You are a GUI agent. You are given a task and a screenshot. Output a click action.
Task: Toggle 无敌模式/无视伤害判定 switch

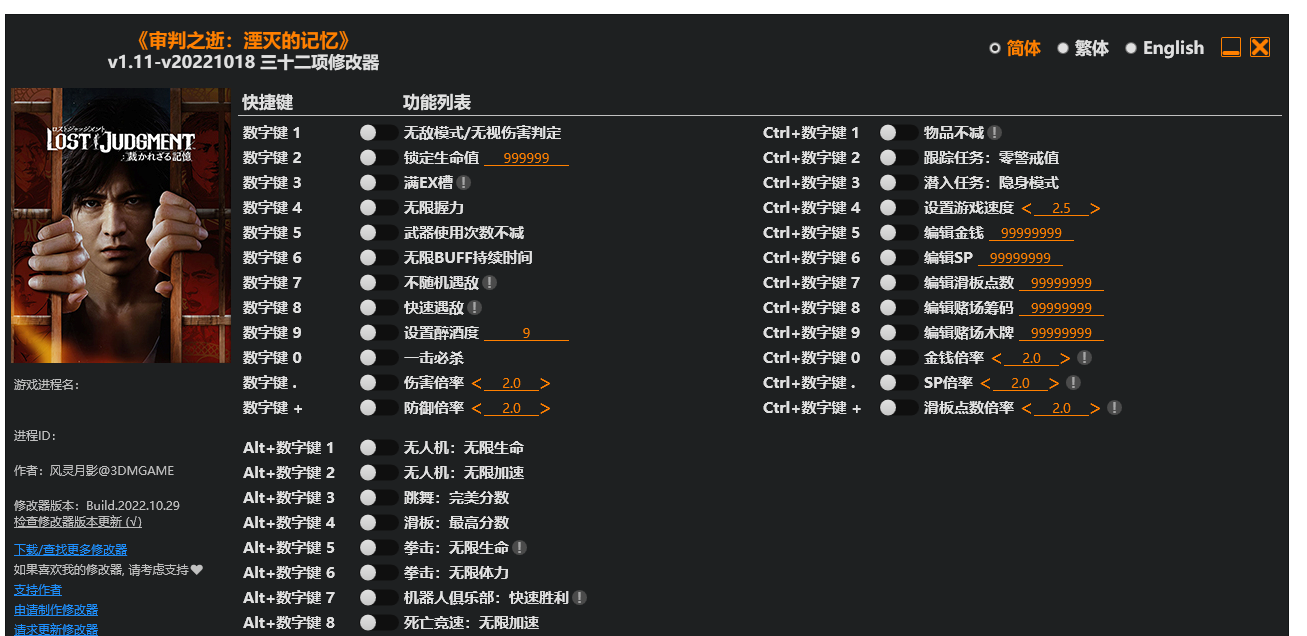(x=378, y=133)
